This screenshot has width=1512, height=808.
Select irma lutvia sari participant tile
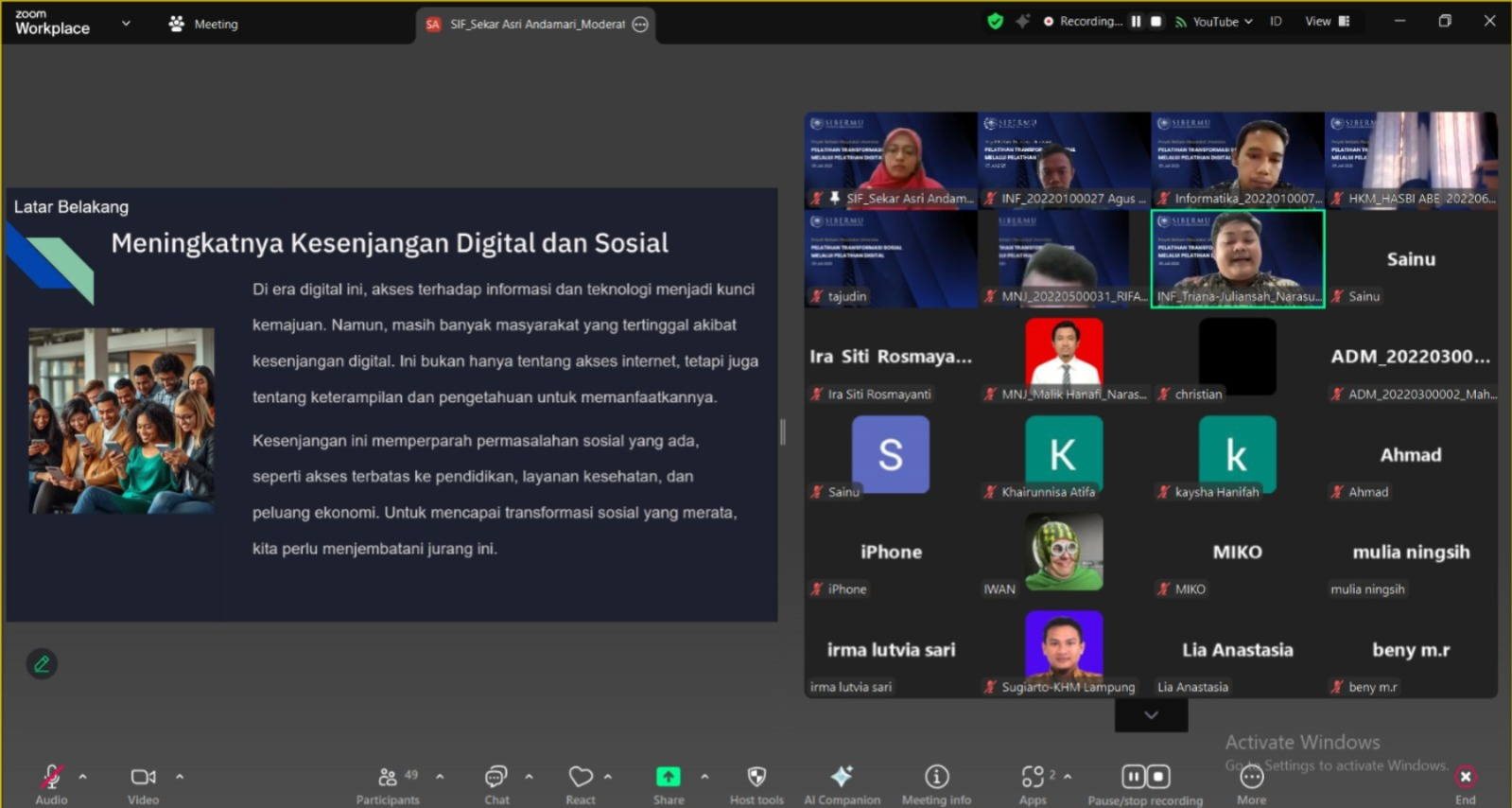(x=891, y=650)
